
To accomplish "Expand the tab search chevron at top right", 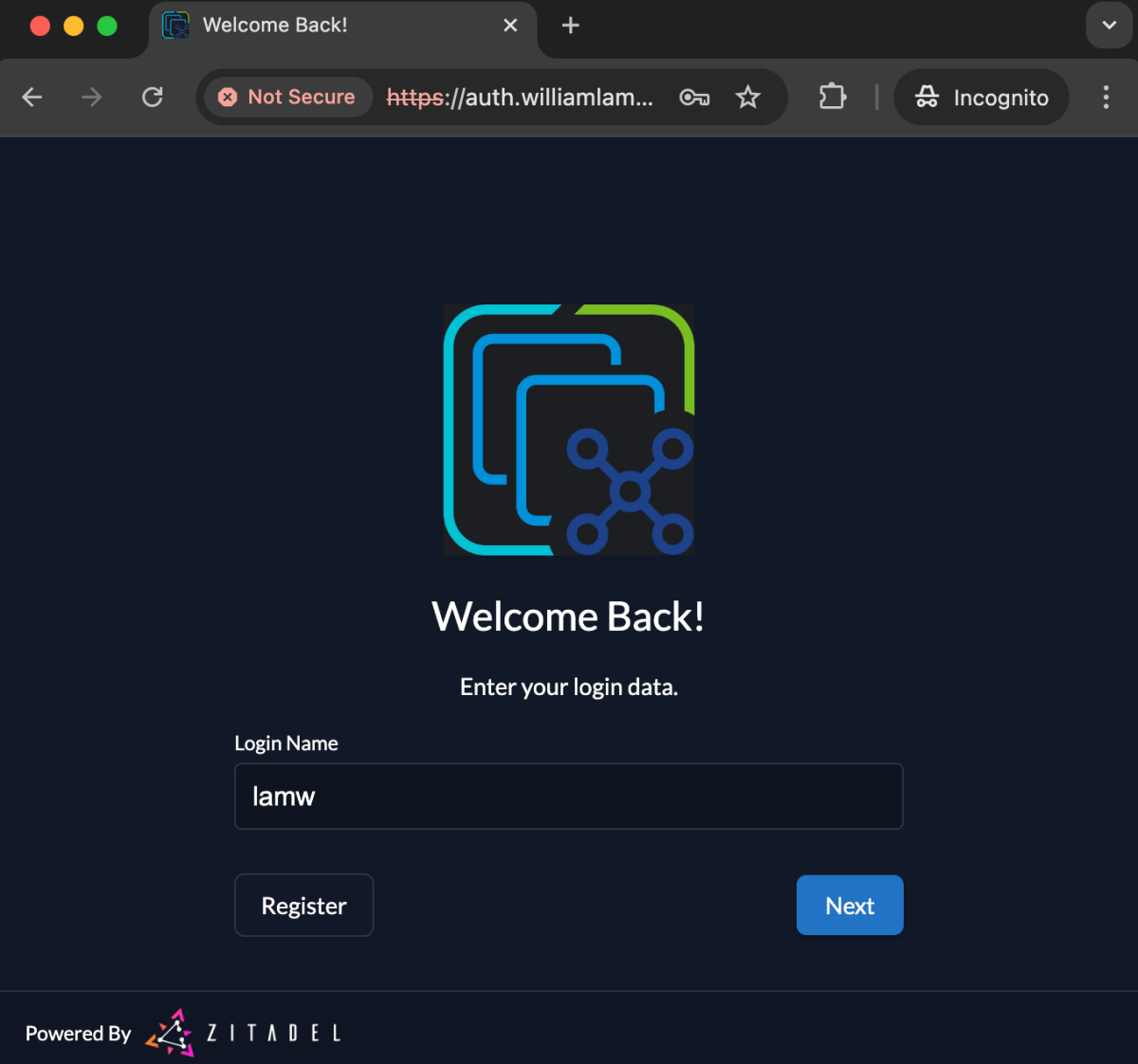I will (x=1109, y=26).
